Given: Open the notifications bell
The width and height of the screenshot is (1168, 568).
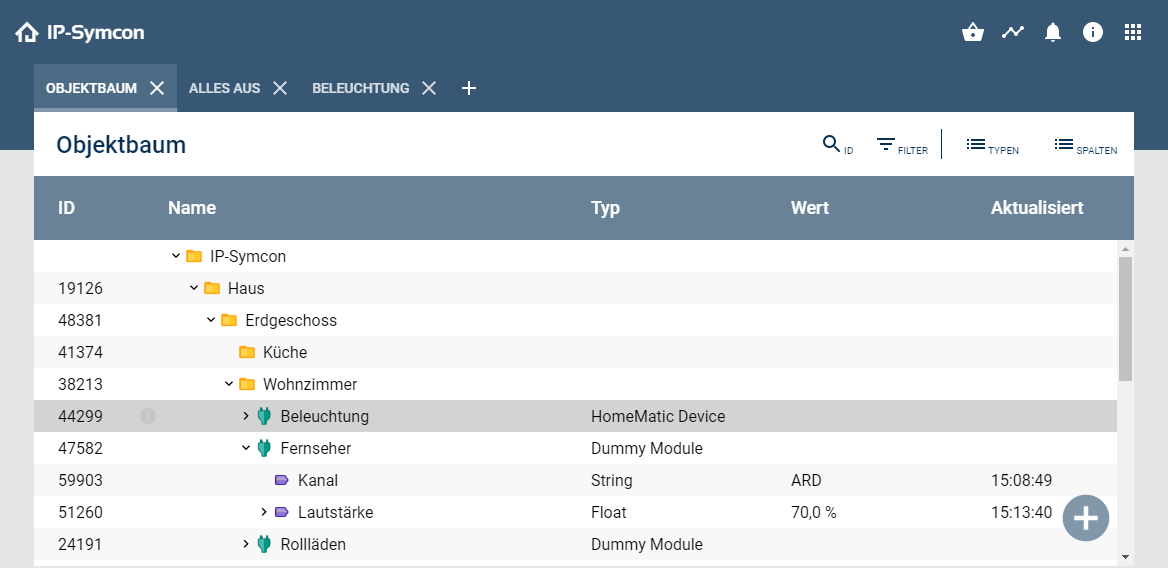Looking at the screenshot, I should [x=1053, y=32].
